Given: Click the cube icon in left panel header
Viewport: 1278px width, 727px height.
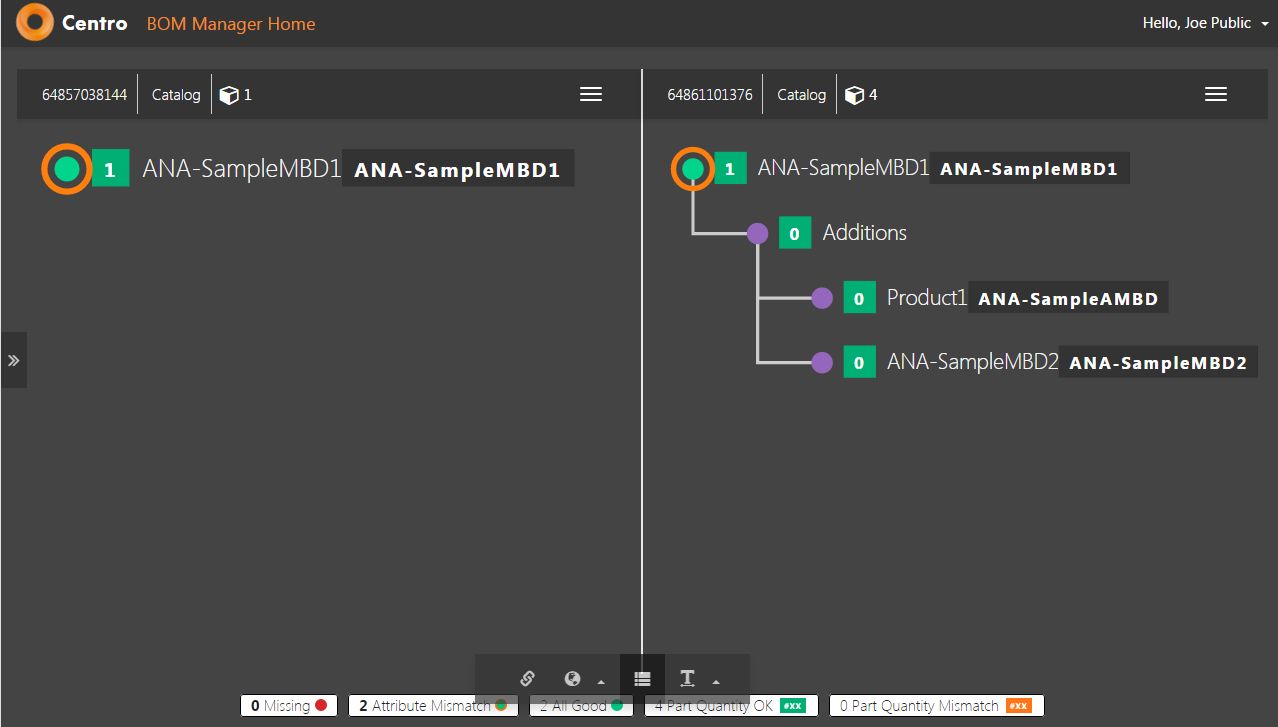Looking at the screenshot, I should click(x=229, y=95).
